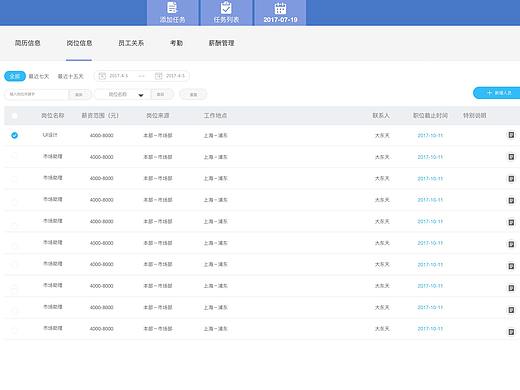
Task: Click the standalone gray reset button
Action: pos(193,95)
